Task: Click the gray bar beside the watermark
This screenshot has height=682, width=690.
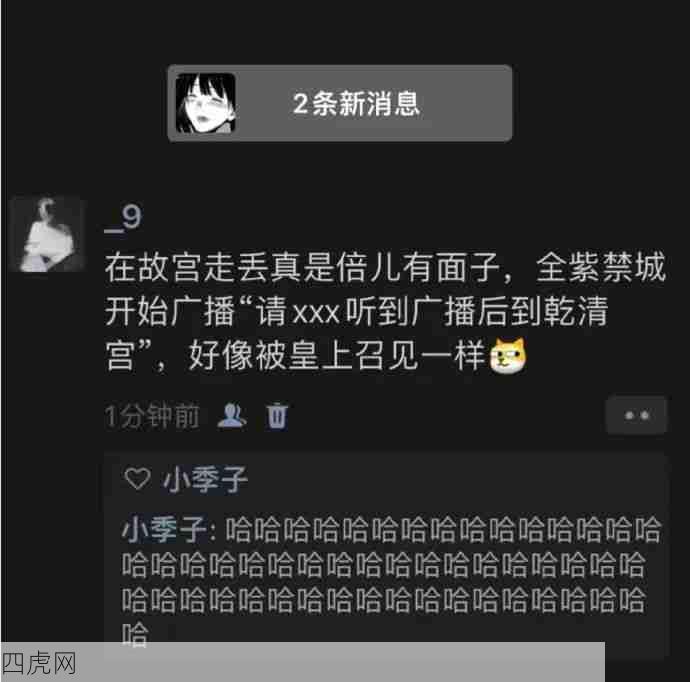Action: coord(341,662)
